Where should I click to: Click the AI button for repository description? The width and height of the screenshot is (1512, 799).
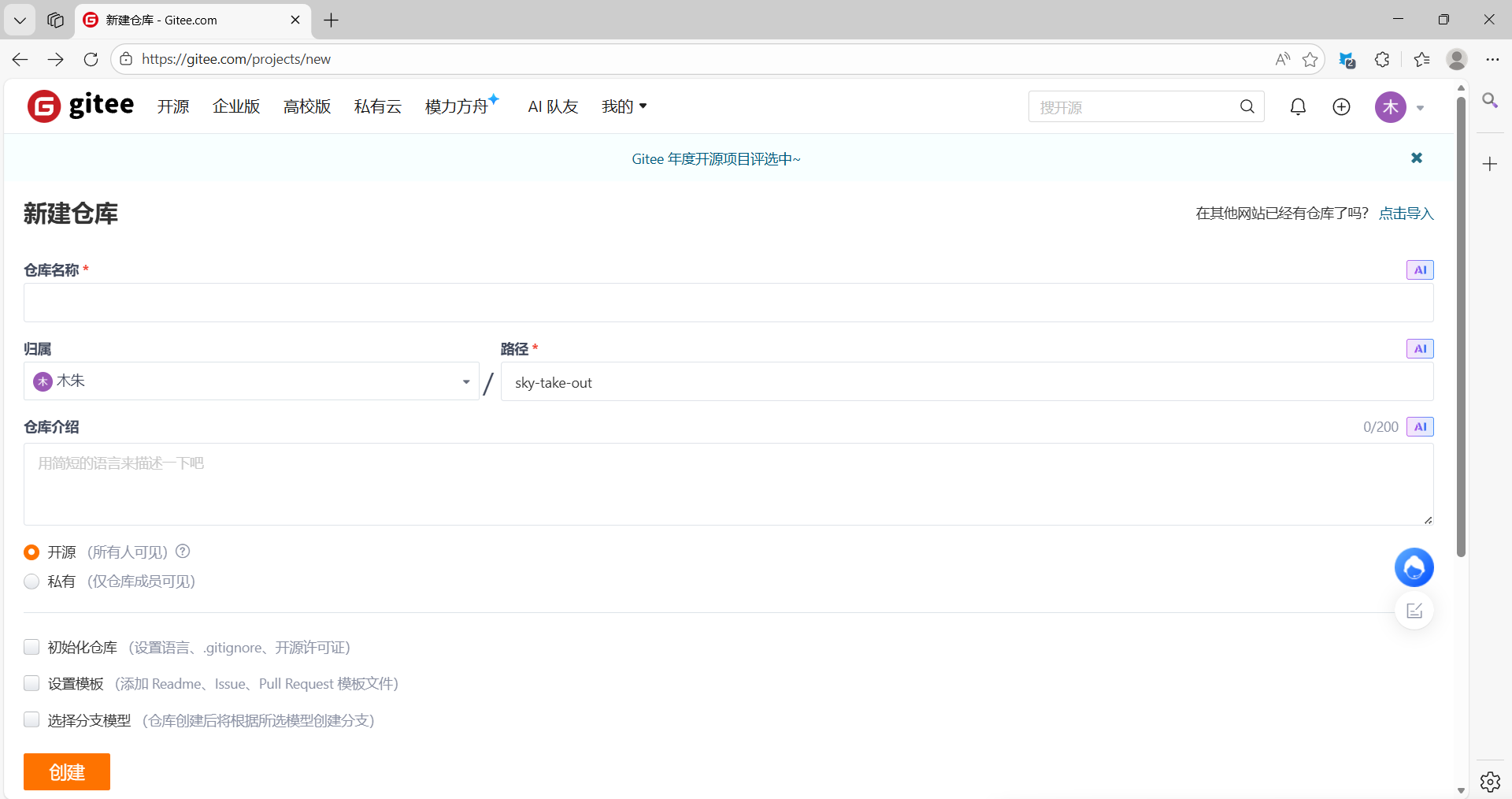click(x=1419, y=426)
